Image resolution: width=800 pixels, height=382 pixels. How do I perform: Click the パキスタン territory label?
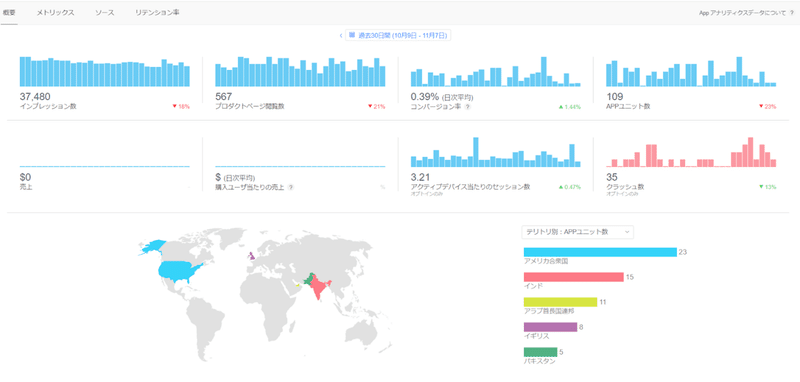539,361
